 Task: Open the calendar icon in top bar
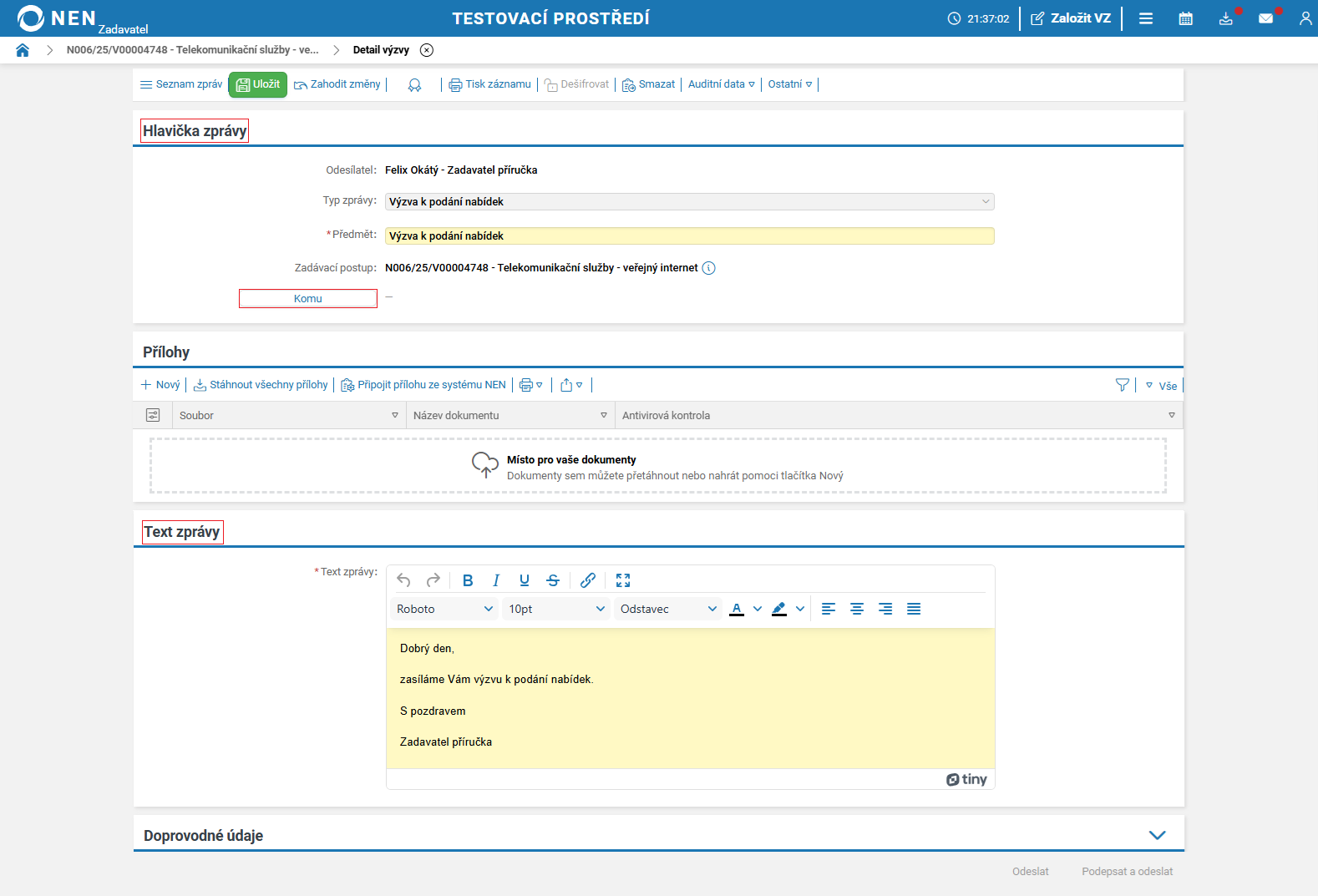1185,18
